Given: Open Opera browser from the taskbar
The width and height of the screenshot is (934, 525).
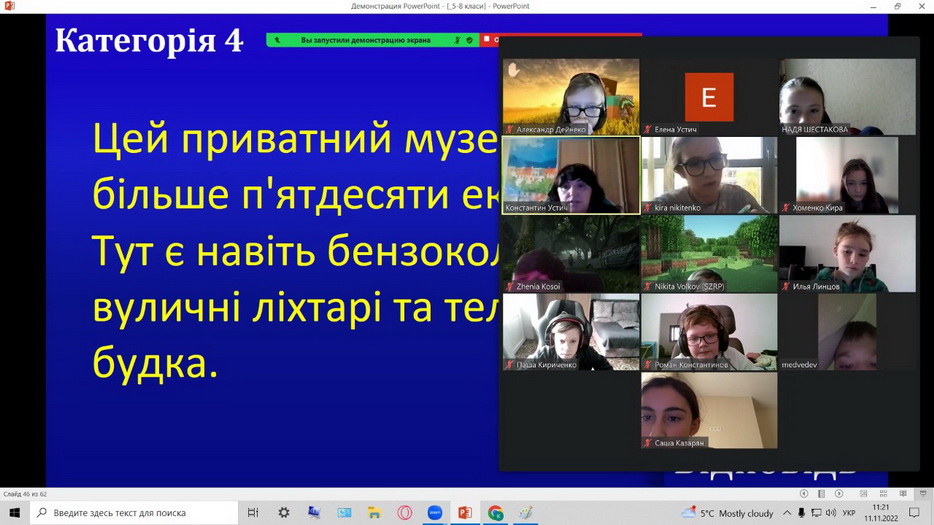Looking at the screenshot, I should (x=404, y=513).
